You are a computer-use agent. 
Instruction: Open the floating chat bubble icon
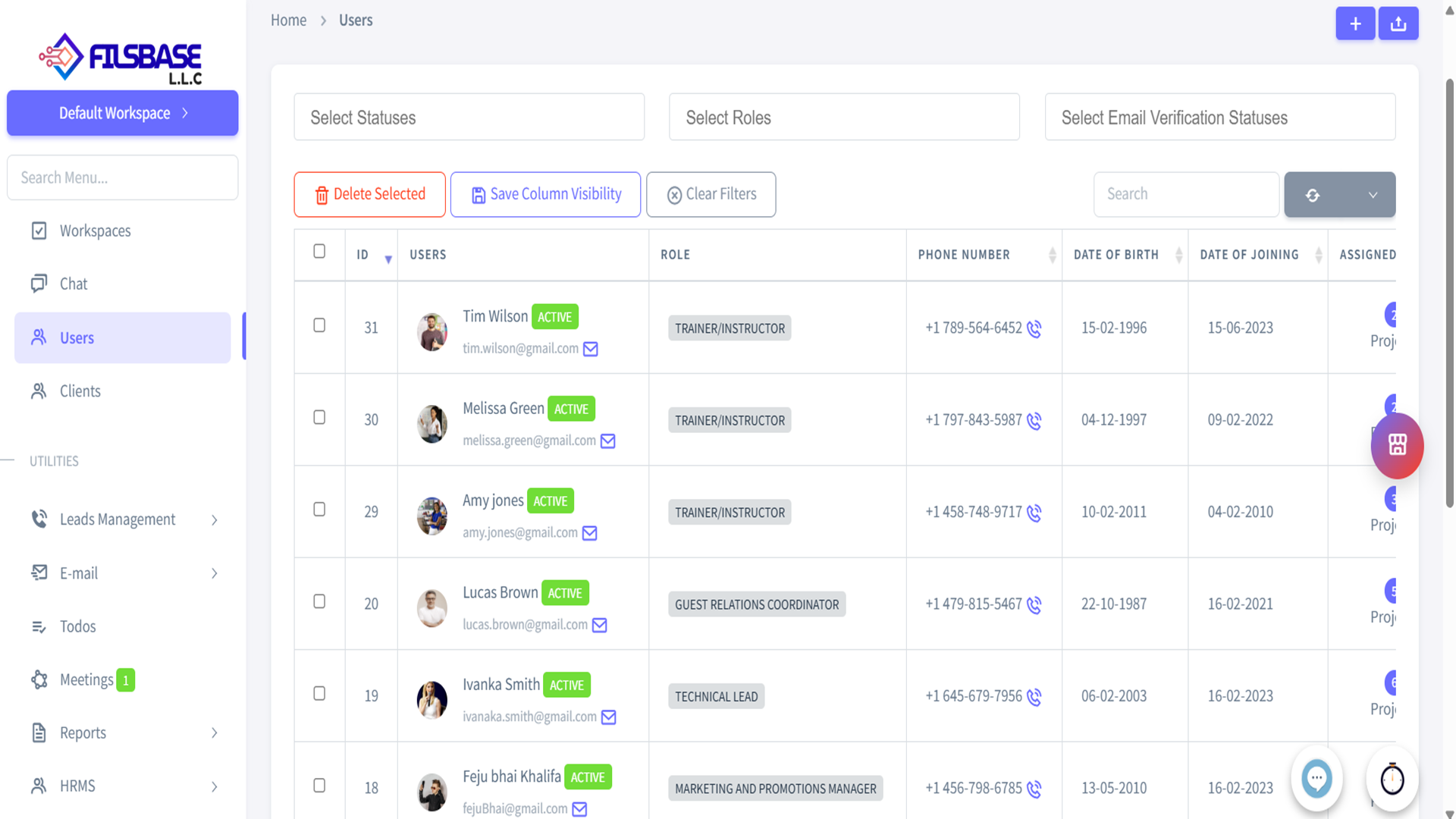click(1316, 778)
